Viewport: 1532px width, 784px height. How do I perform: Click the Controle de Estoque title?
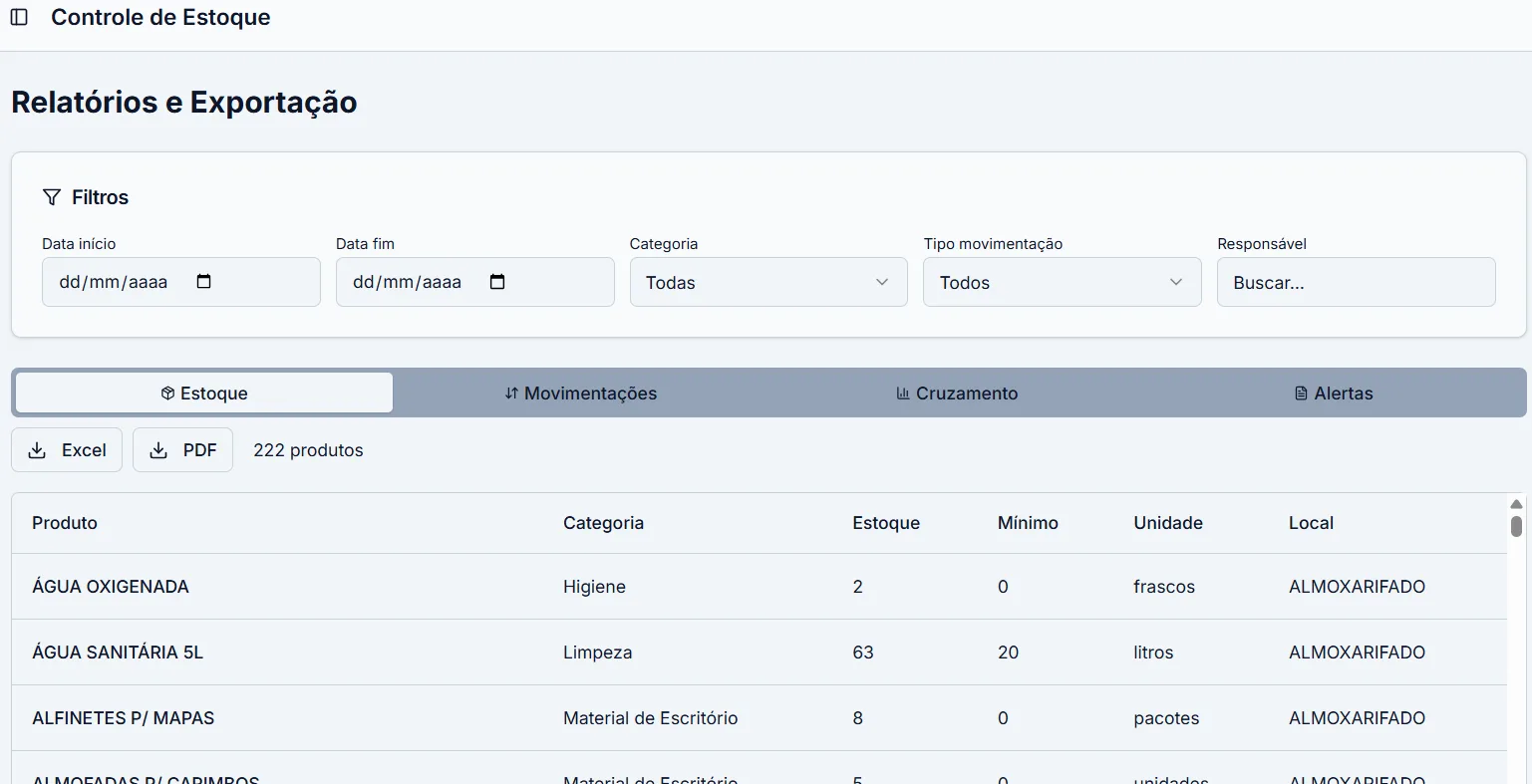pyautogui.click(x=160, y=17)
